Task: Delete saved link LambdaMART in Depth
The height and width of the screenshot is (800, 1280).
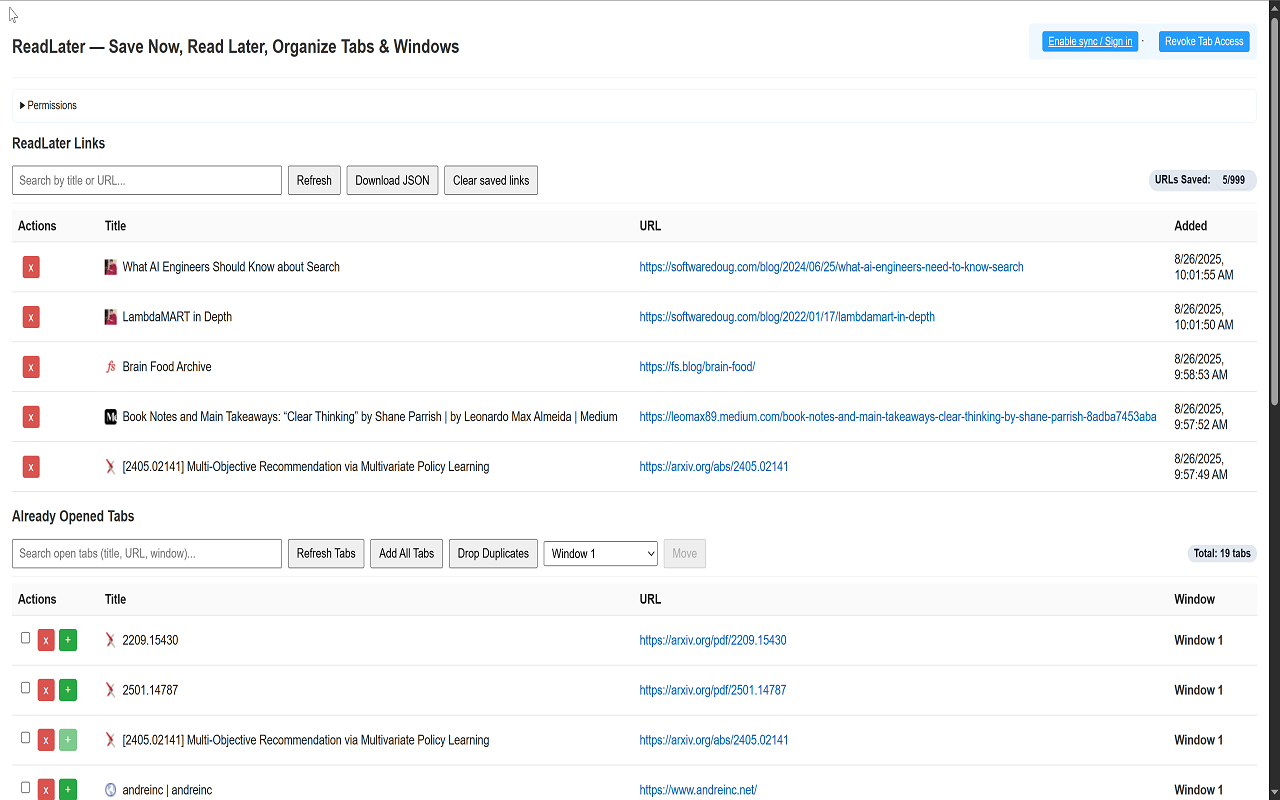Action: [x=31, y=317]
